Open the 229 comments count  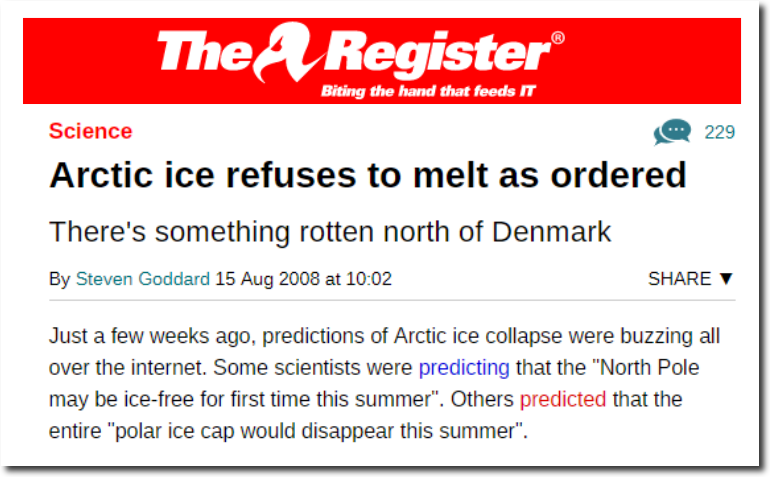(719, 132)
